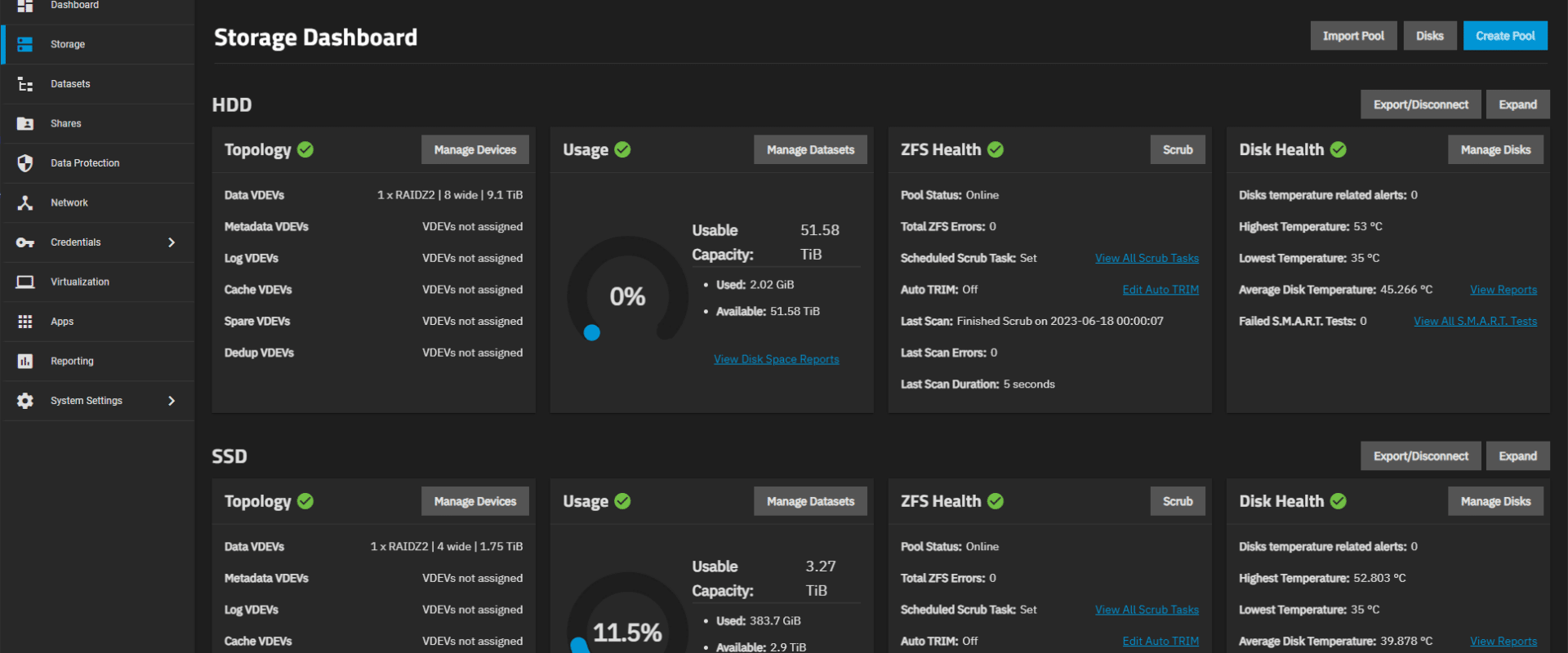1568x653 pixels.
Task: Click the Import Pool button
Action: [1353, 36]
